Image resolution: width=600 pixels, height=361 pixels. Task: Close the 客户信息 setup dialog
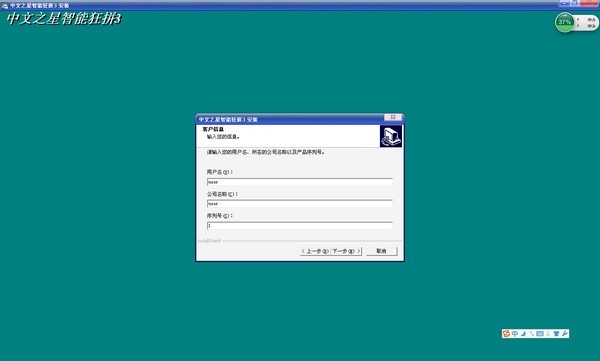[393, 117]
